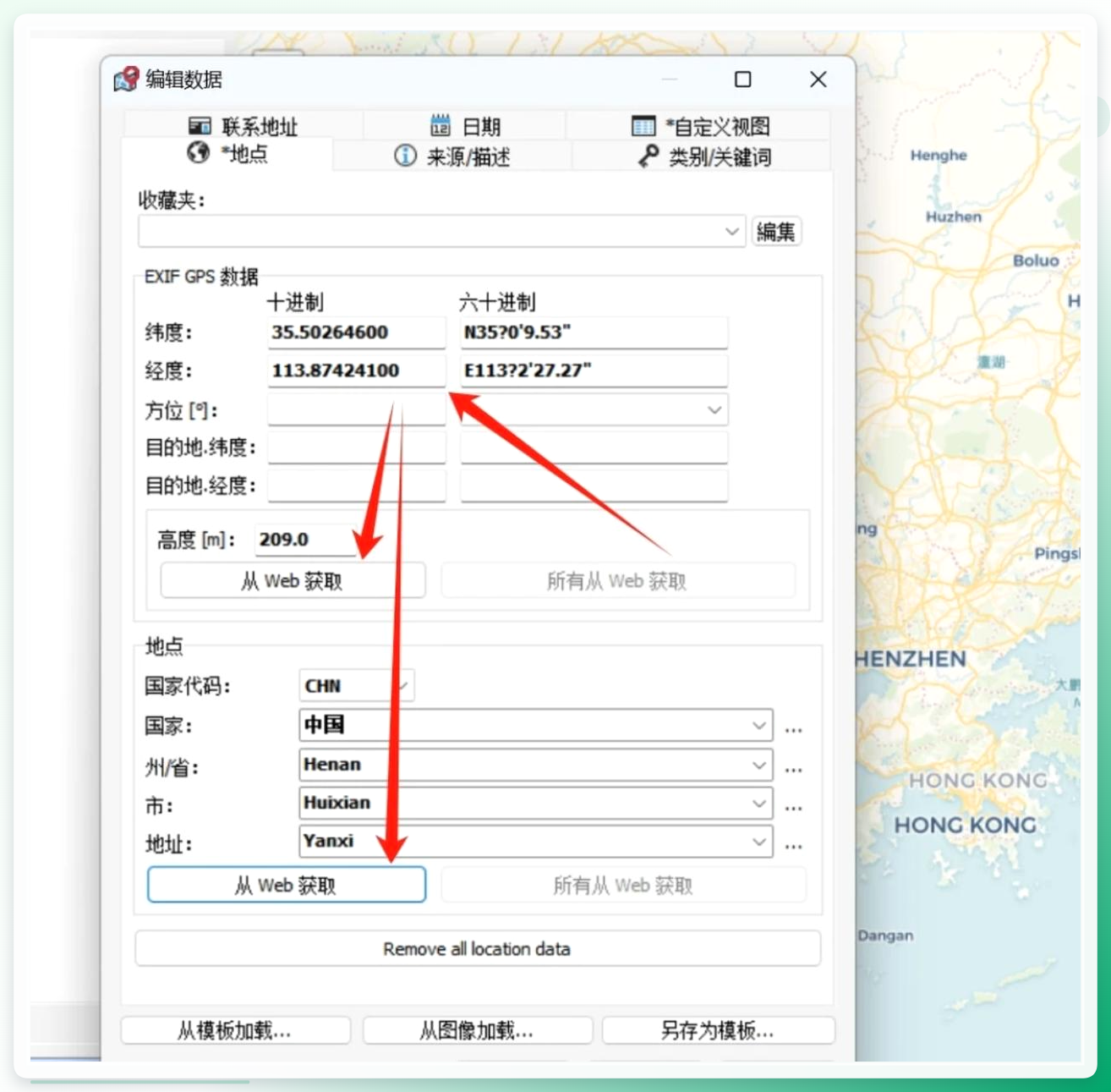This screenshot has height=1092, width=1111.
Task: Click the Remove all location data button
Action: [x=478, y=949]
